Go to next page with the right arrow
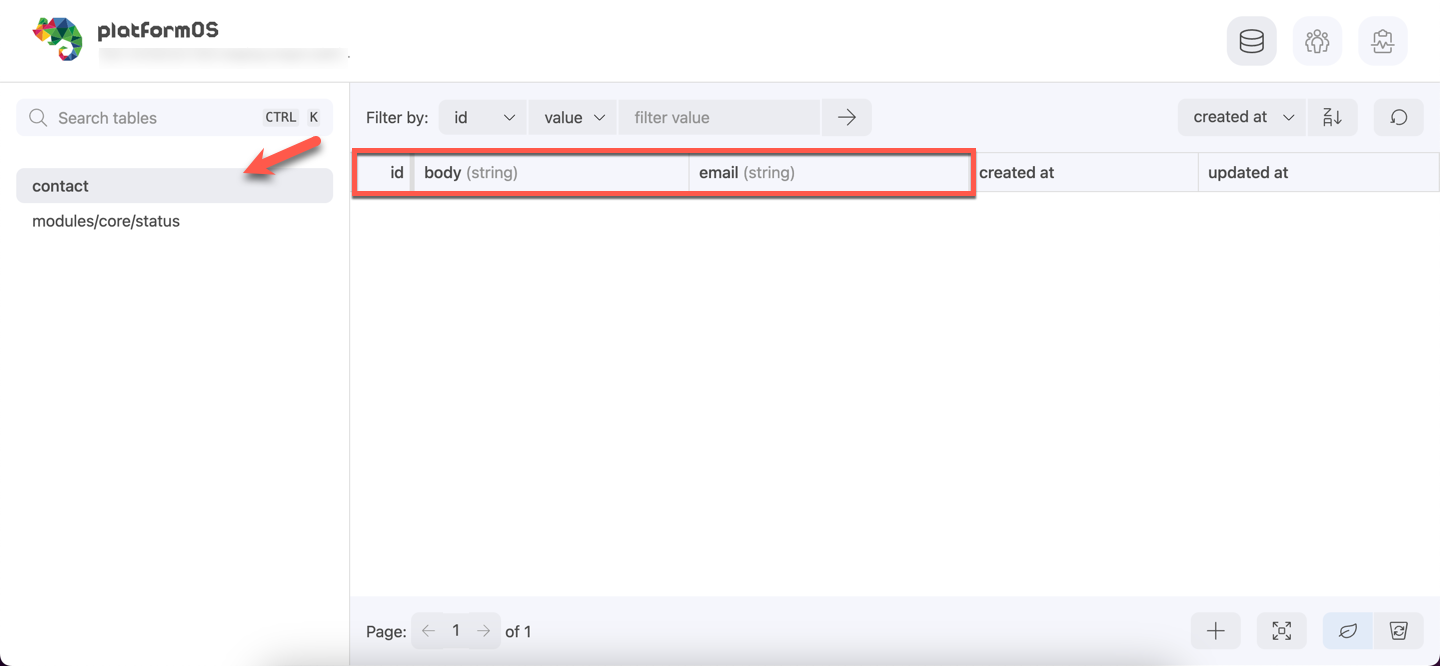Viewport: 1440px width, 666px height. [483, 631]
